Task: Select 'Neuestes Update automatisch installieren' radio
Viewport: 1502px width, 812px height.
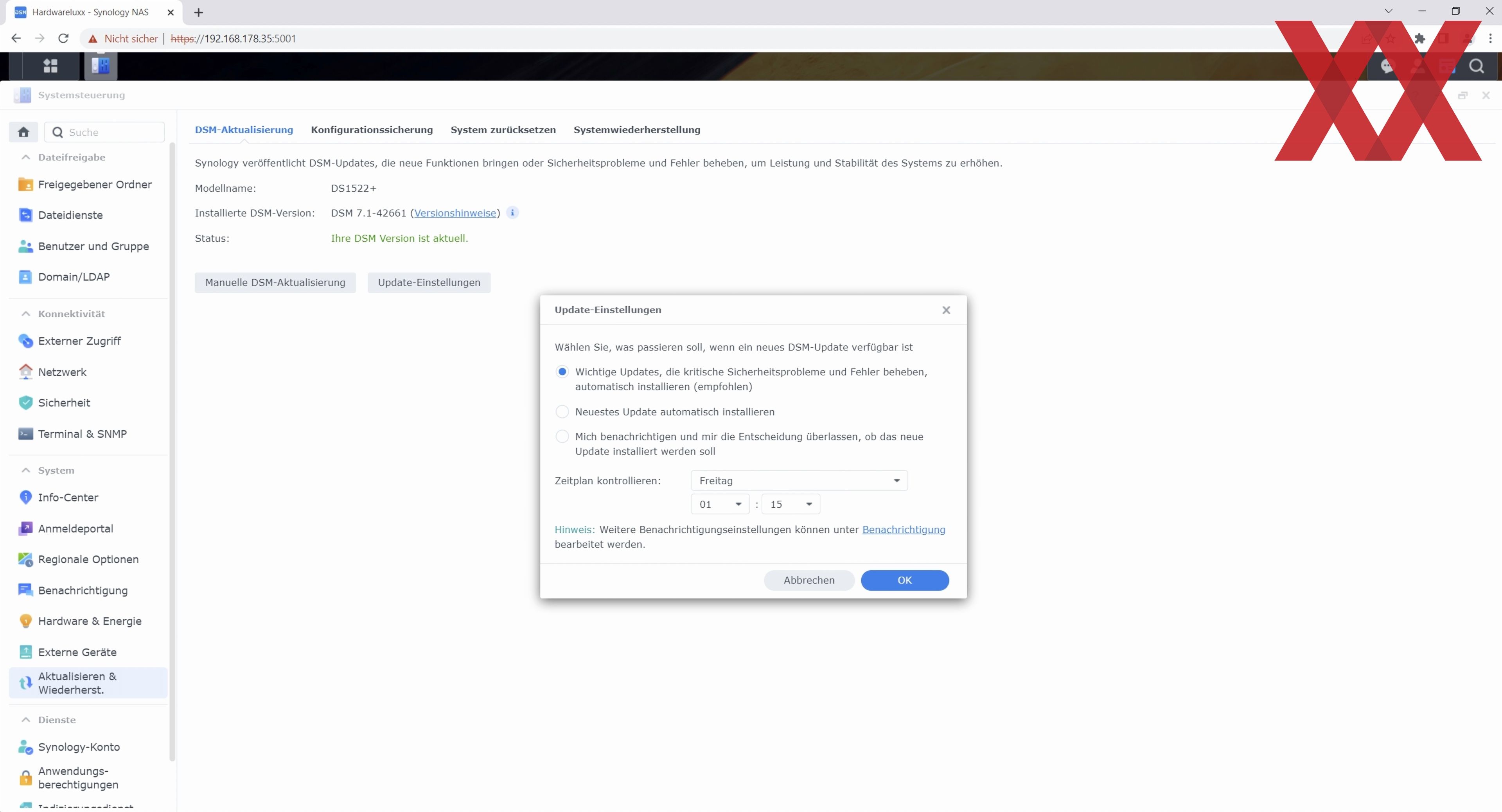Action: pyautogui.click(x=562, y=412)
